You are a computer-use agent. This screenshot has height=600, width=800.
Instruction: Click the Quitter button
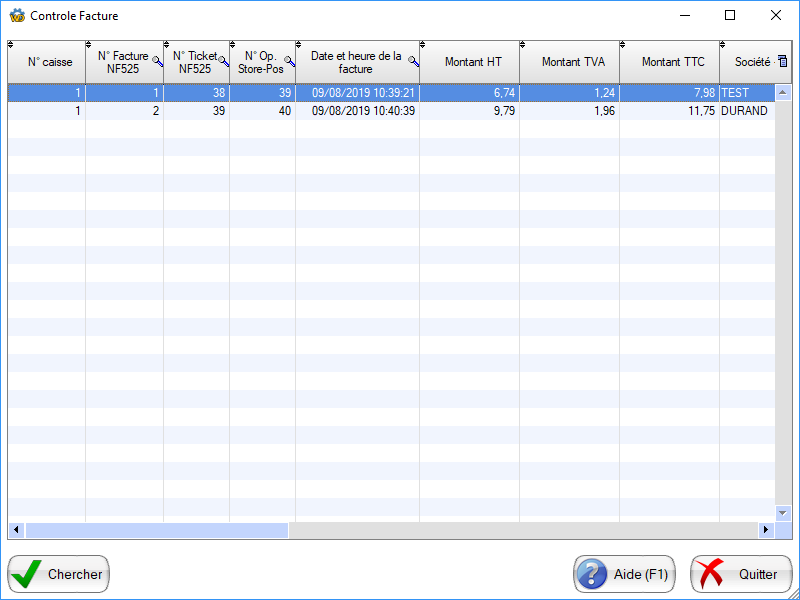(x=741, y=574)
